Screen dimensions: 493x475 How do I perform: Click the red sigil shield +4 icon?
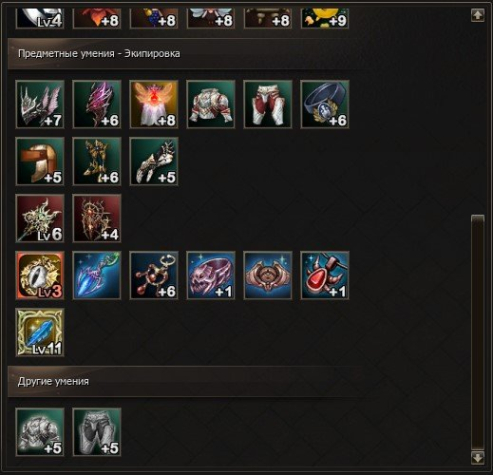[x=97, y=218]
